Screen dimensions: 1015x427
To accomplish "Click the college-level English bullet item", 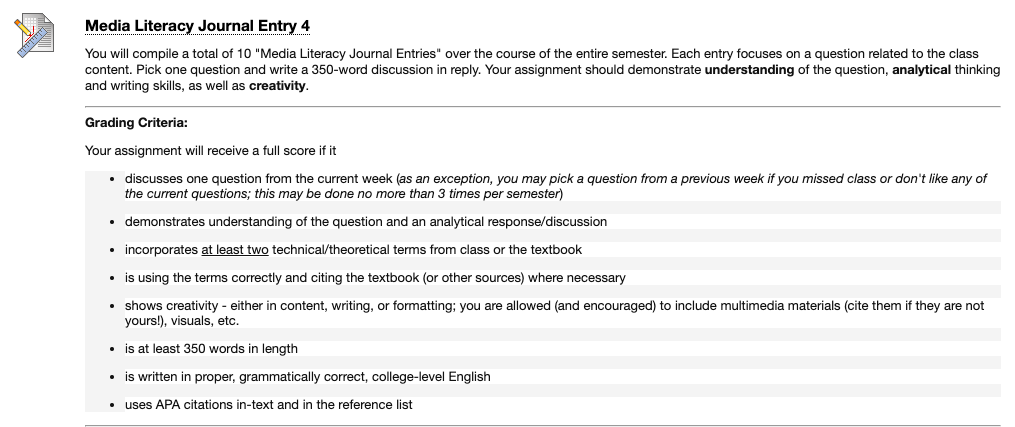I will [x=307, y=377].
